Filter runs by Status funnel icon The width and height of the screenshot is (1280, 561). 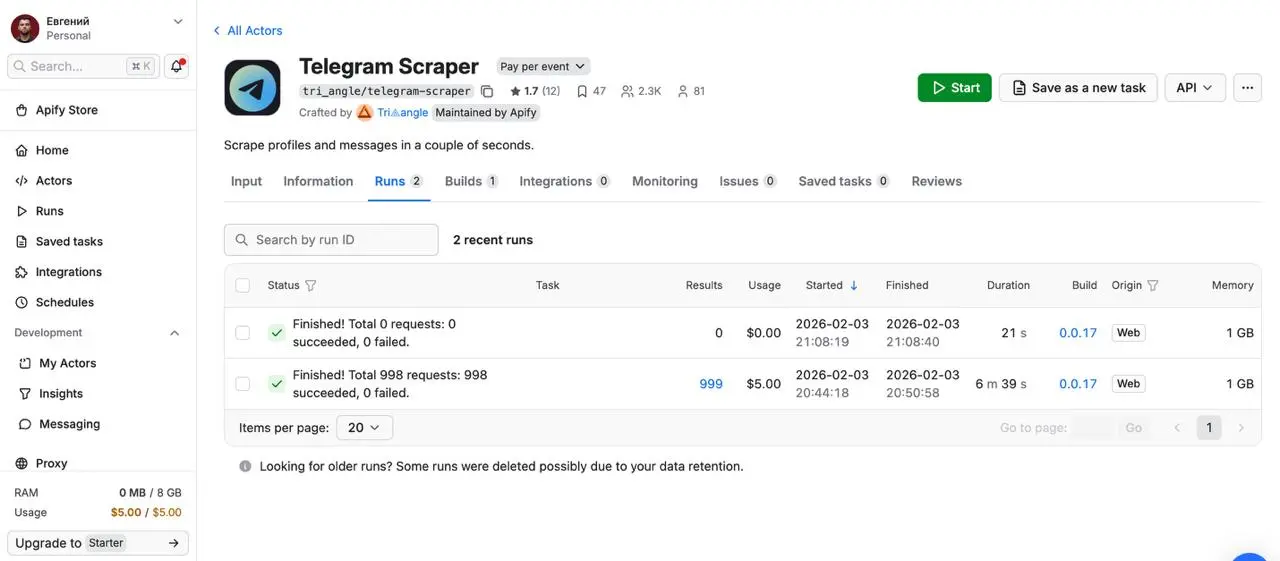tap(310, 286)
